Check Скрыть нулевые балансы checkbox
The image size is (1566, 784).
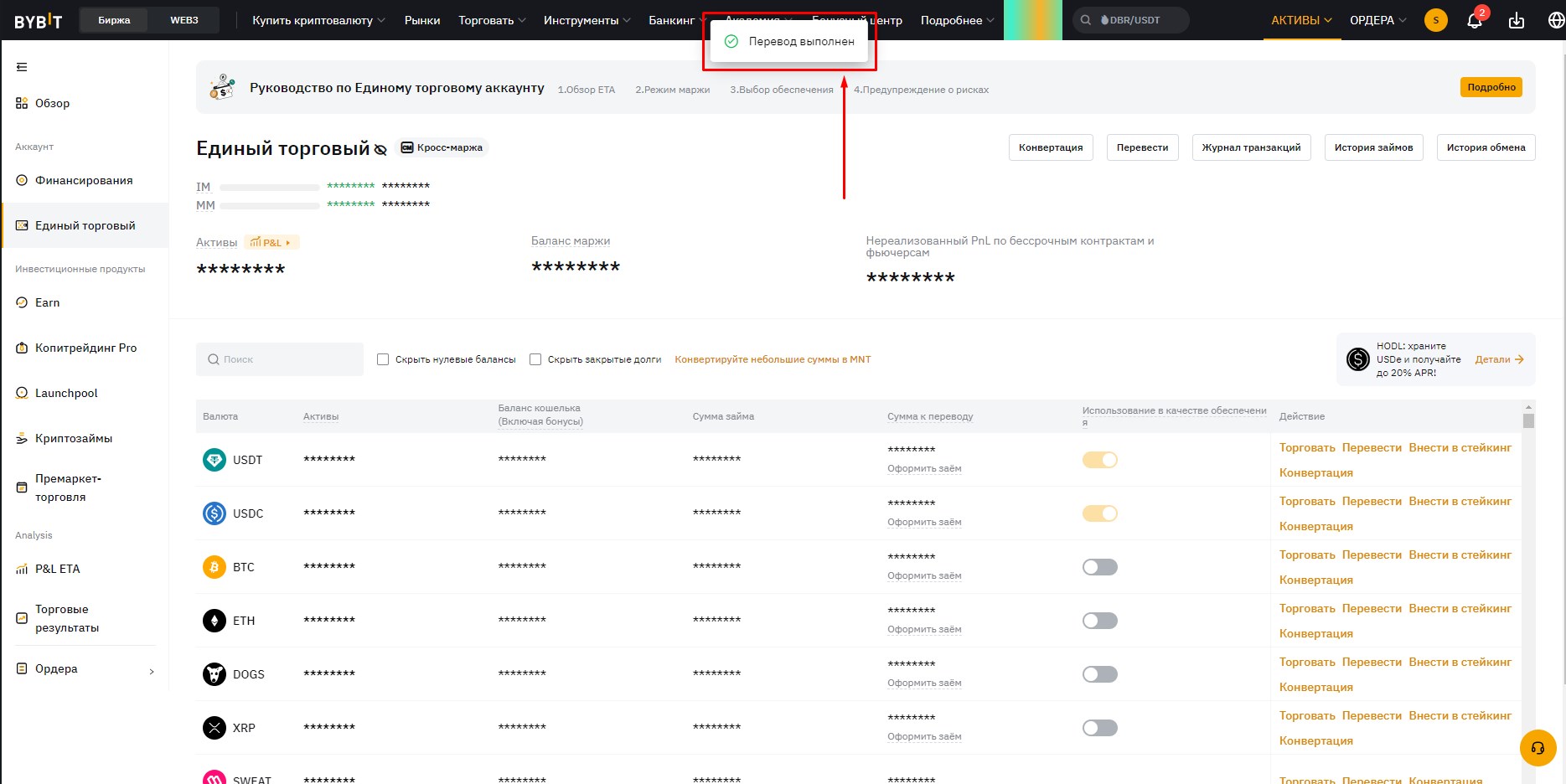click(383, 359)
